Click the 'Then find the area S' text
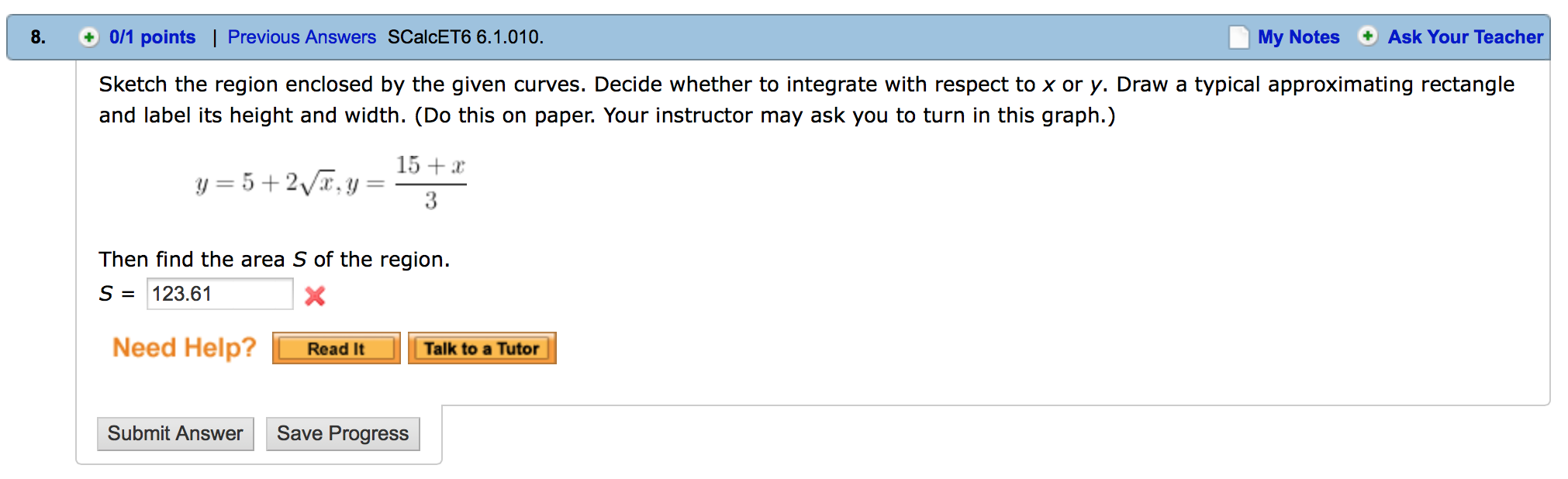 pos(274,259)
